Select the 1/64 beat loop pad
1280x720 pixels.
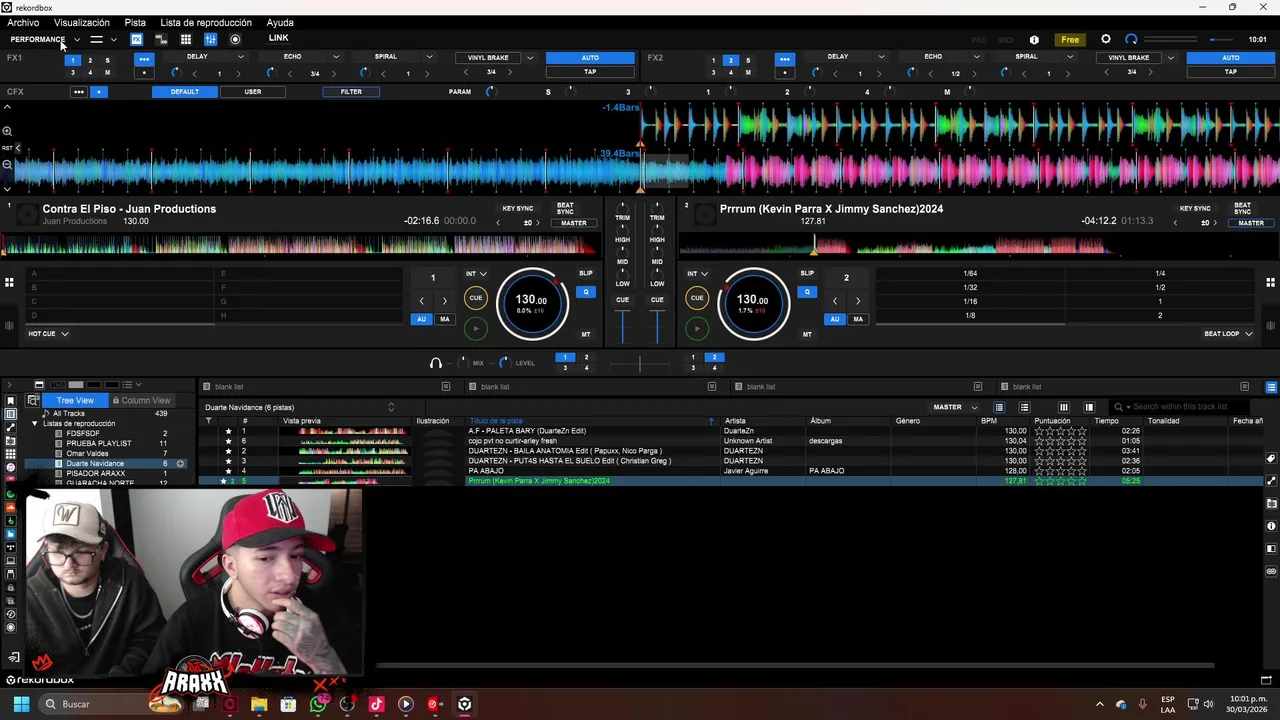point(970,274)
